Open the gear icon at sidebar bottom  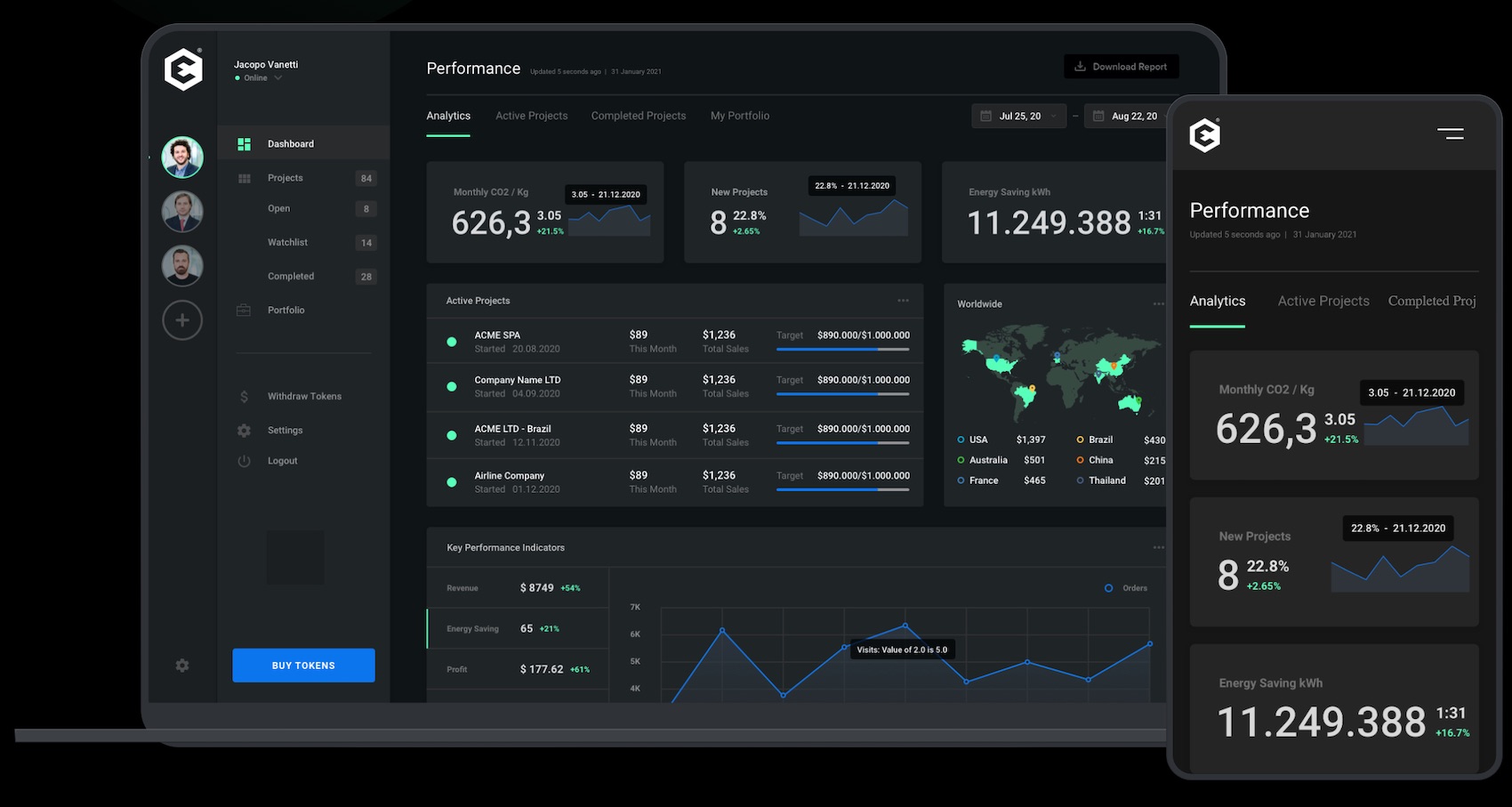(182, 666)
